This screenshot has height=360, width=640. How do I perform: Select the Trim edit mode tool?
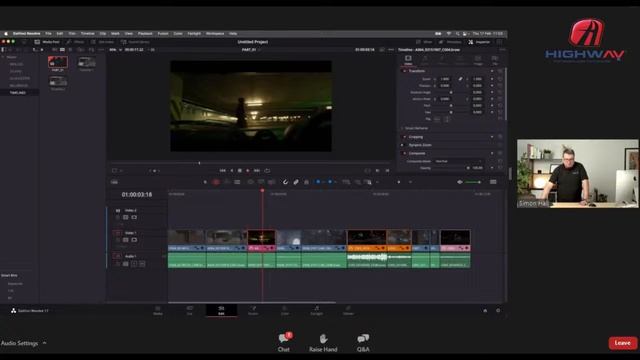216,182
